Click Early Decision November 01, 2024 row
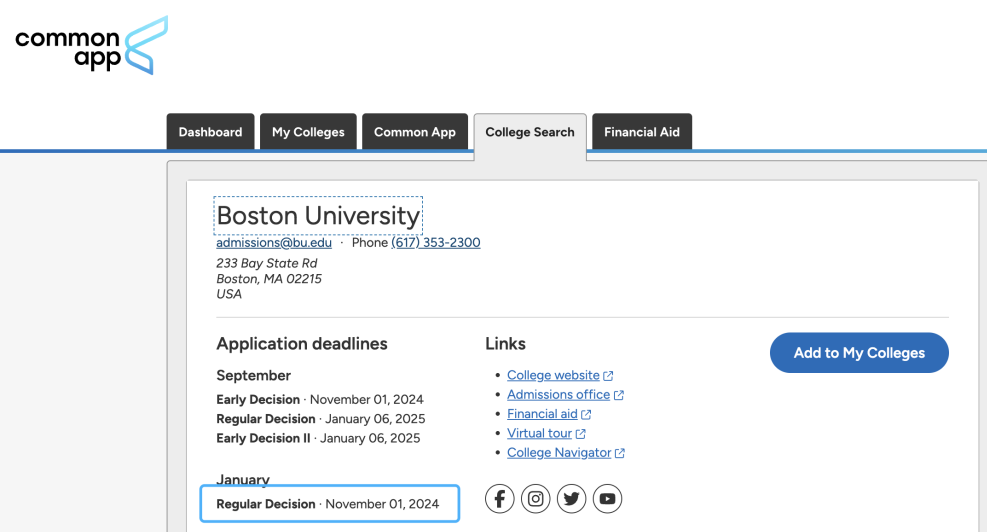Screen dimensions: 987x532 tap(320, 400)
